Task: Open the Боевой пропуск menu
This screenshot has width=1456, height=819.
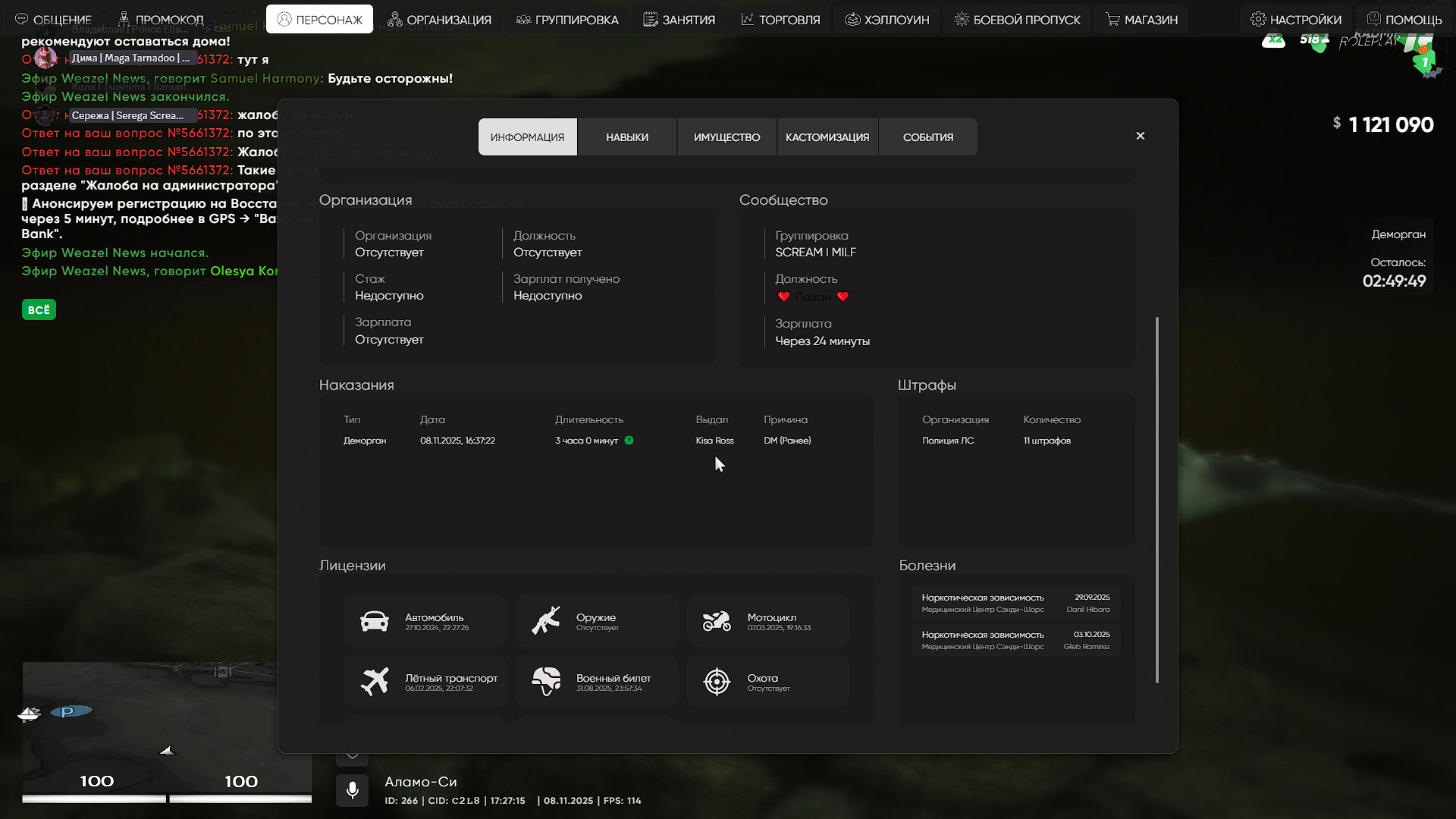Action: coord(1017,20)
